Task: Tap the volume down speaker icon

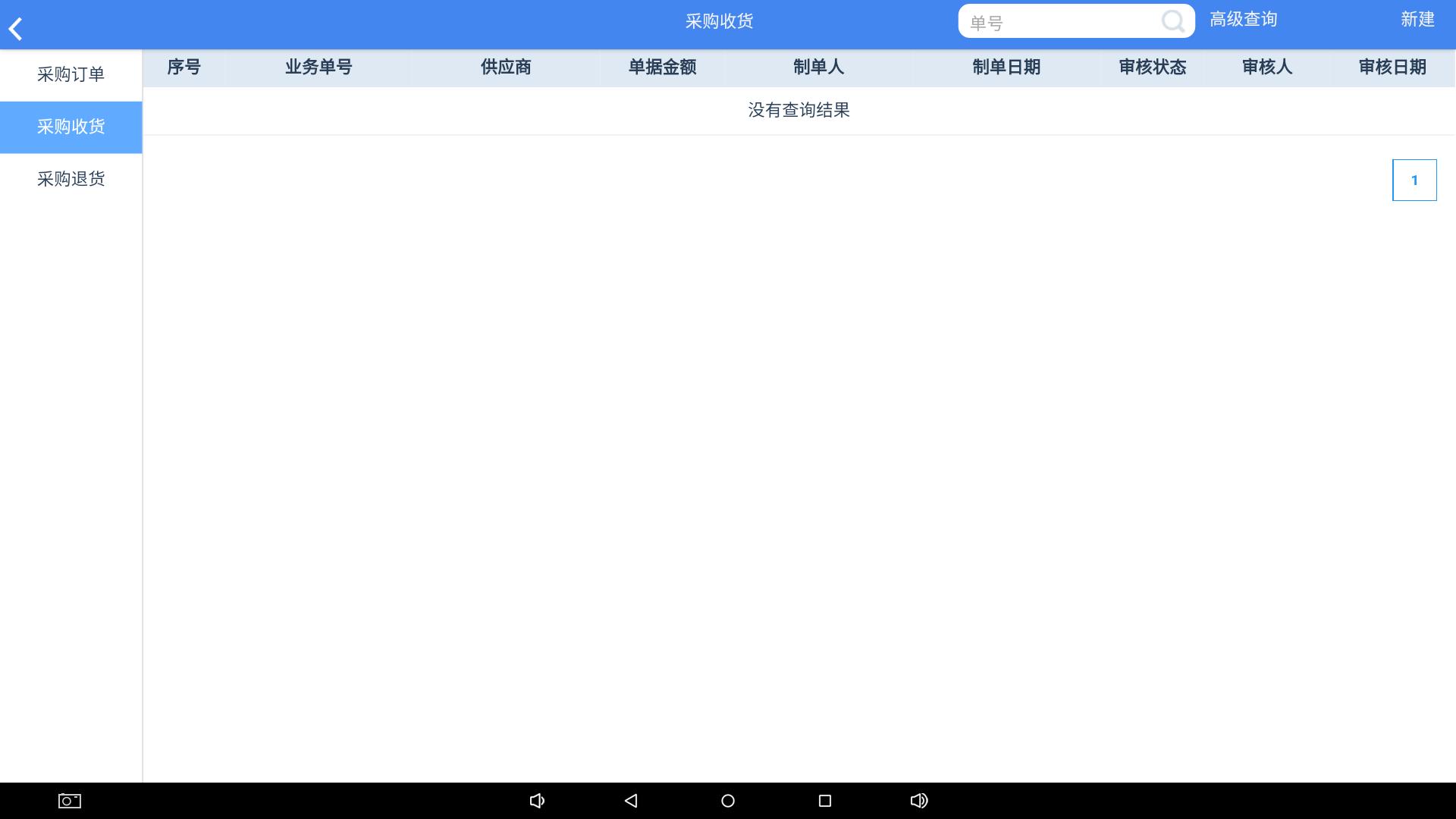Action: pyautogui.click(x=538, y=800)
